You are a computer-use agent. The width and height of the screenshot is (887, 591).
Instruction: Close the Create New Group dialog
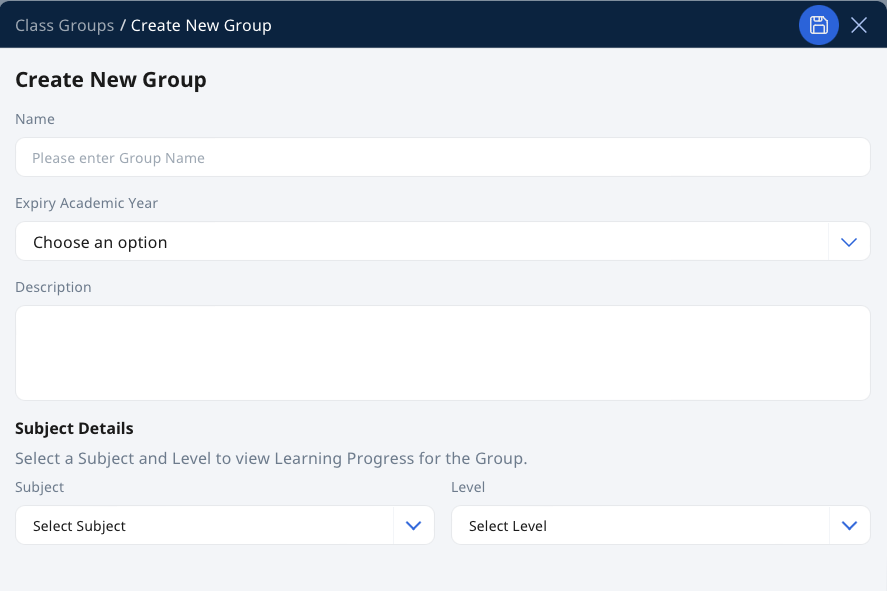click(859, 25)
